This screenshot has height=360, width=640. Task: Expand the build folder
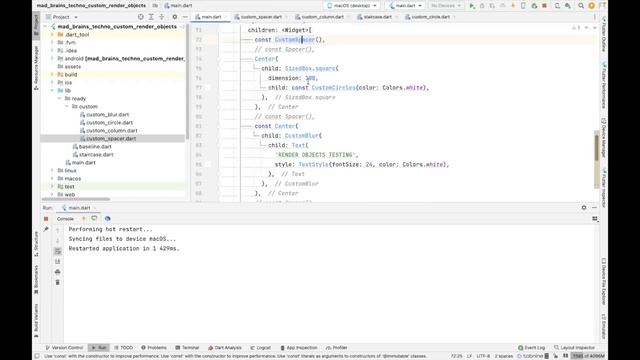(x=52, y=75)
